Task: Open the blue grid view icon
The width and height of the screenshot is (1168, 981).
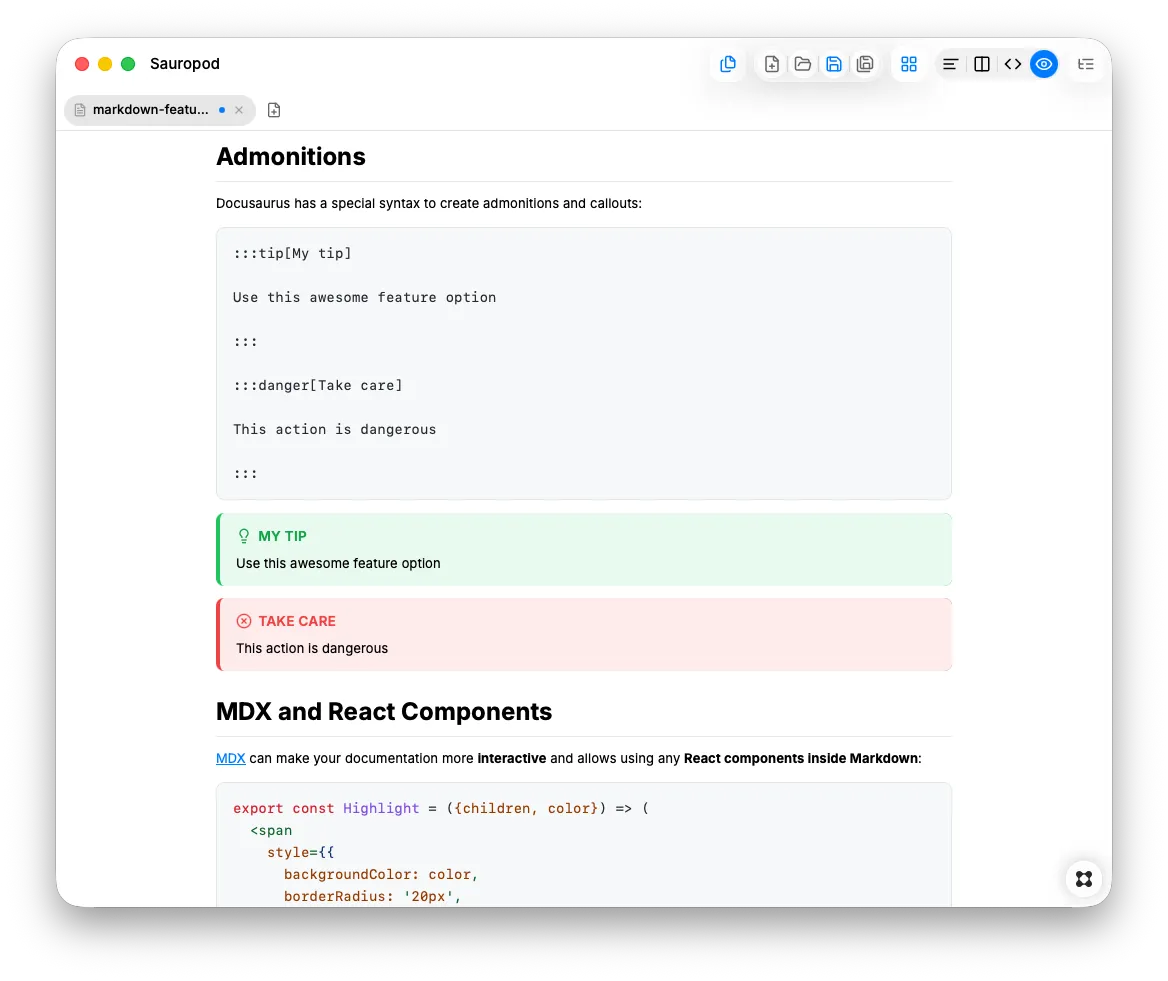Action: pyautogui.click(x=909, y=64)
